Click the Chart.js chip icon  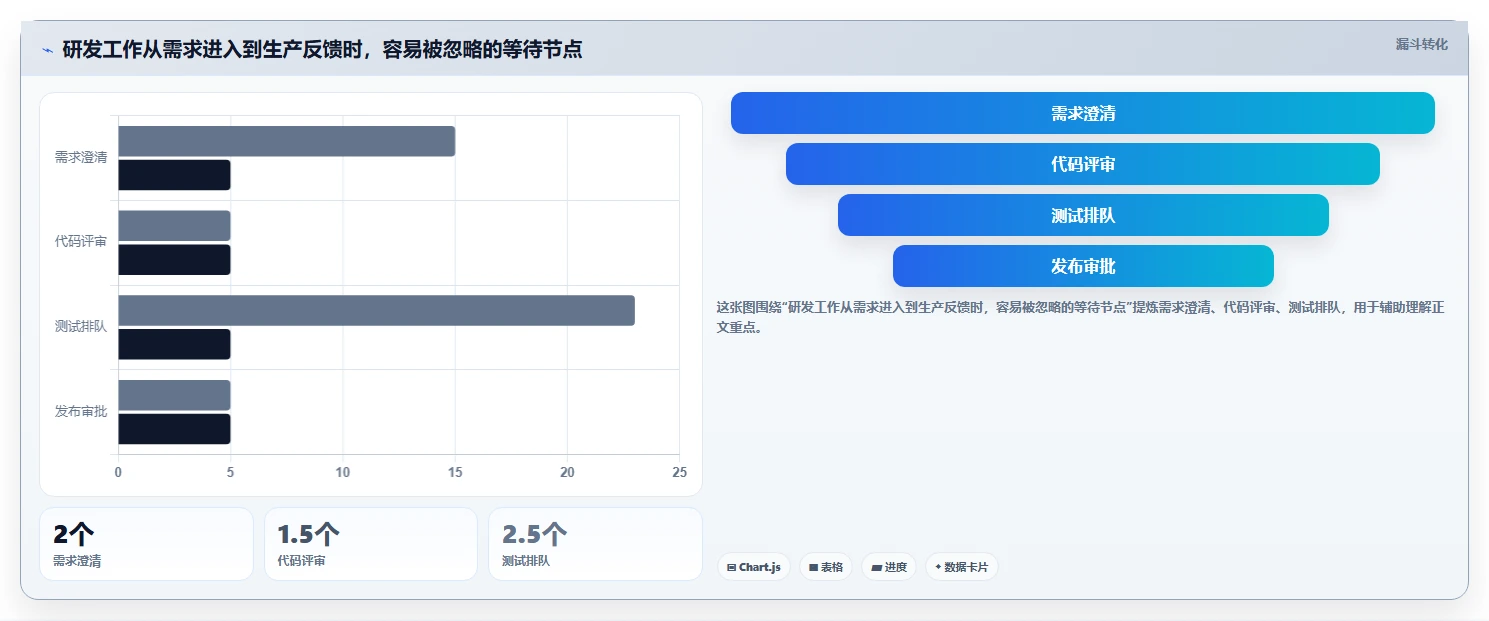(732, 567)
